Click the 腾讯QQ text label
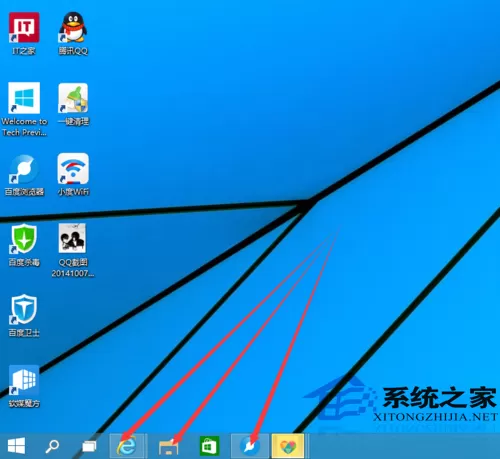Viewport: 500px width, 459px height. 73,51
